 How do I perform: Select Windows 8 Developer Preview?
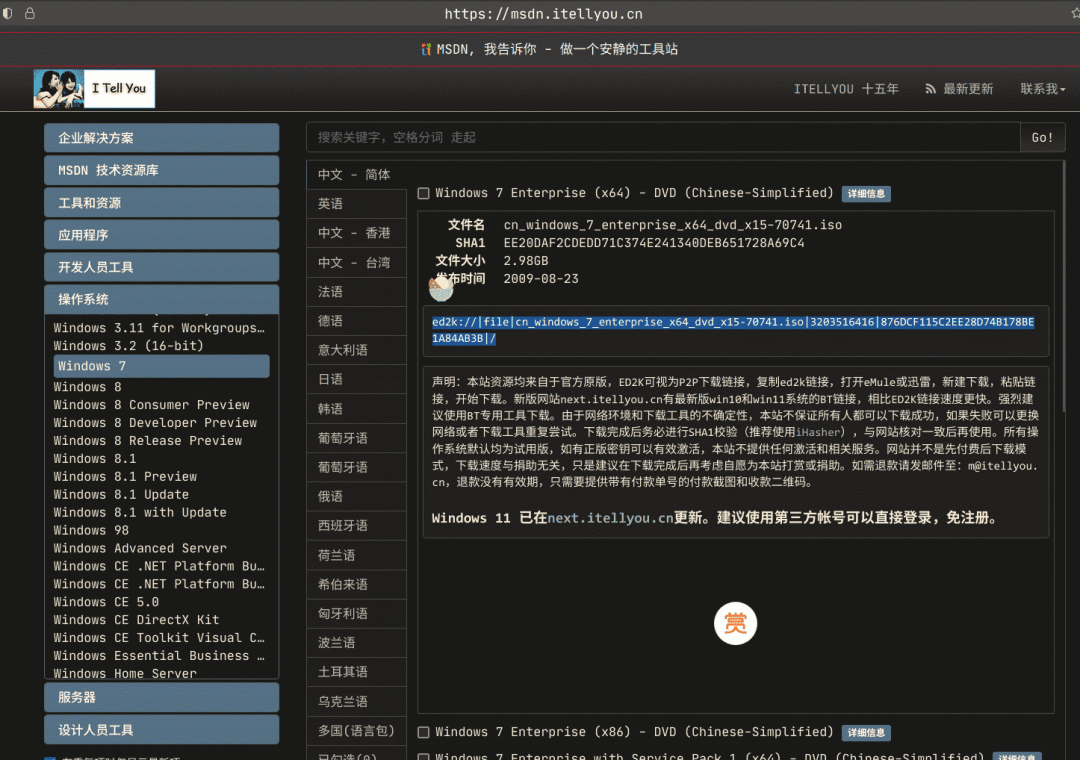pos(155,423)
